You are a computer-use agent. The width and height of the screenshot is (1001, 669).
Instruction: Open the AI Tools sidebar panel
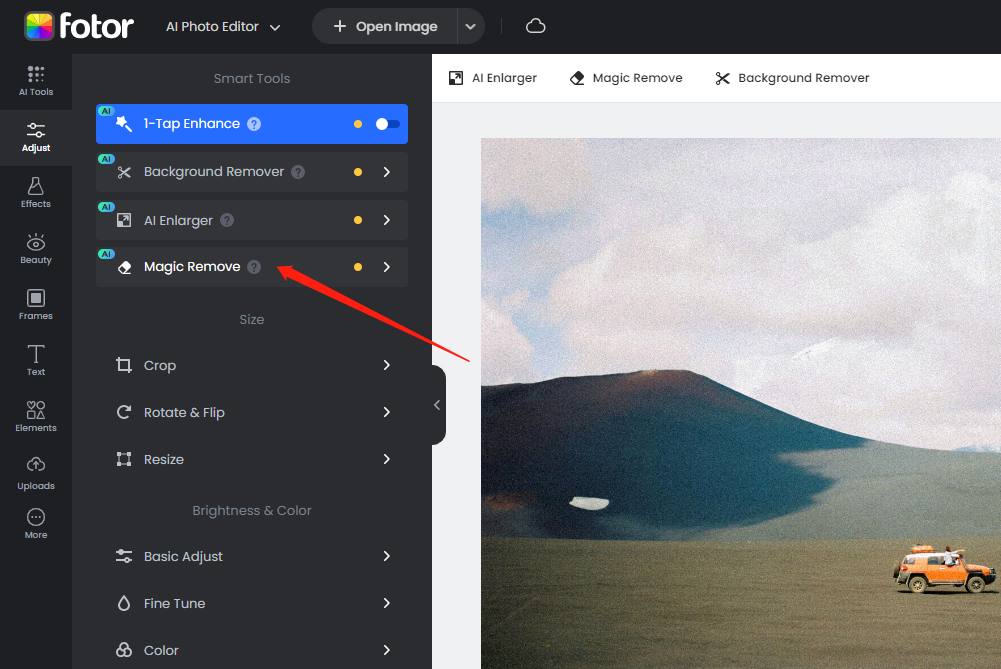36,81
